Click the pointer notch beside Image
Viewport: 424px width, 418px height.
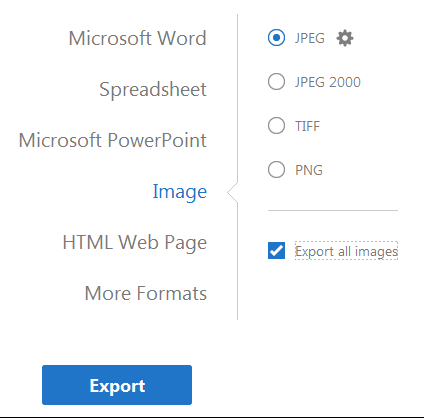click(x=232, y=192)
